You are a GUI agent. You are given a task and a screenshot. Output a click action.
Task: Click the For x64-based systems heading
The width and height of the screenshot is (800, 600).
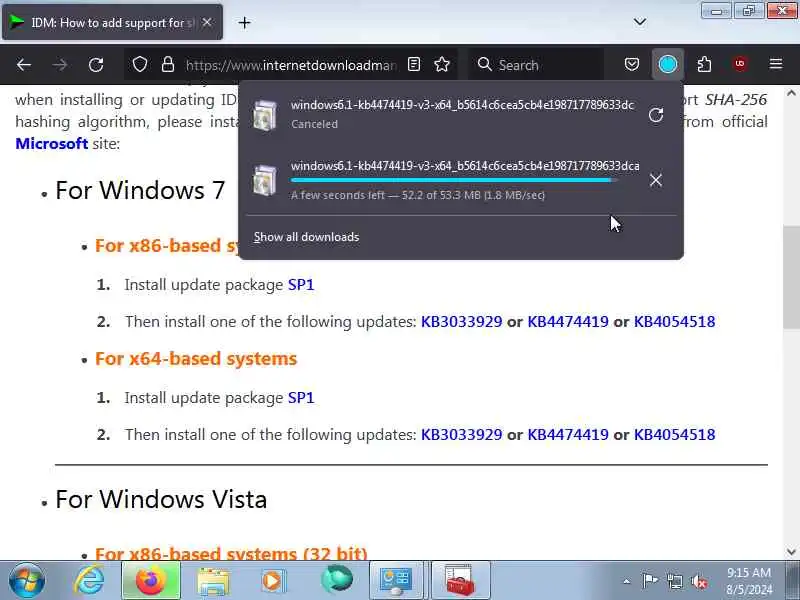point(196,359)
